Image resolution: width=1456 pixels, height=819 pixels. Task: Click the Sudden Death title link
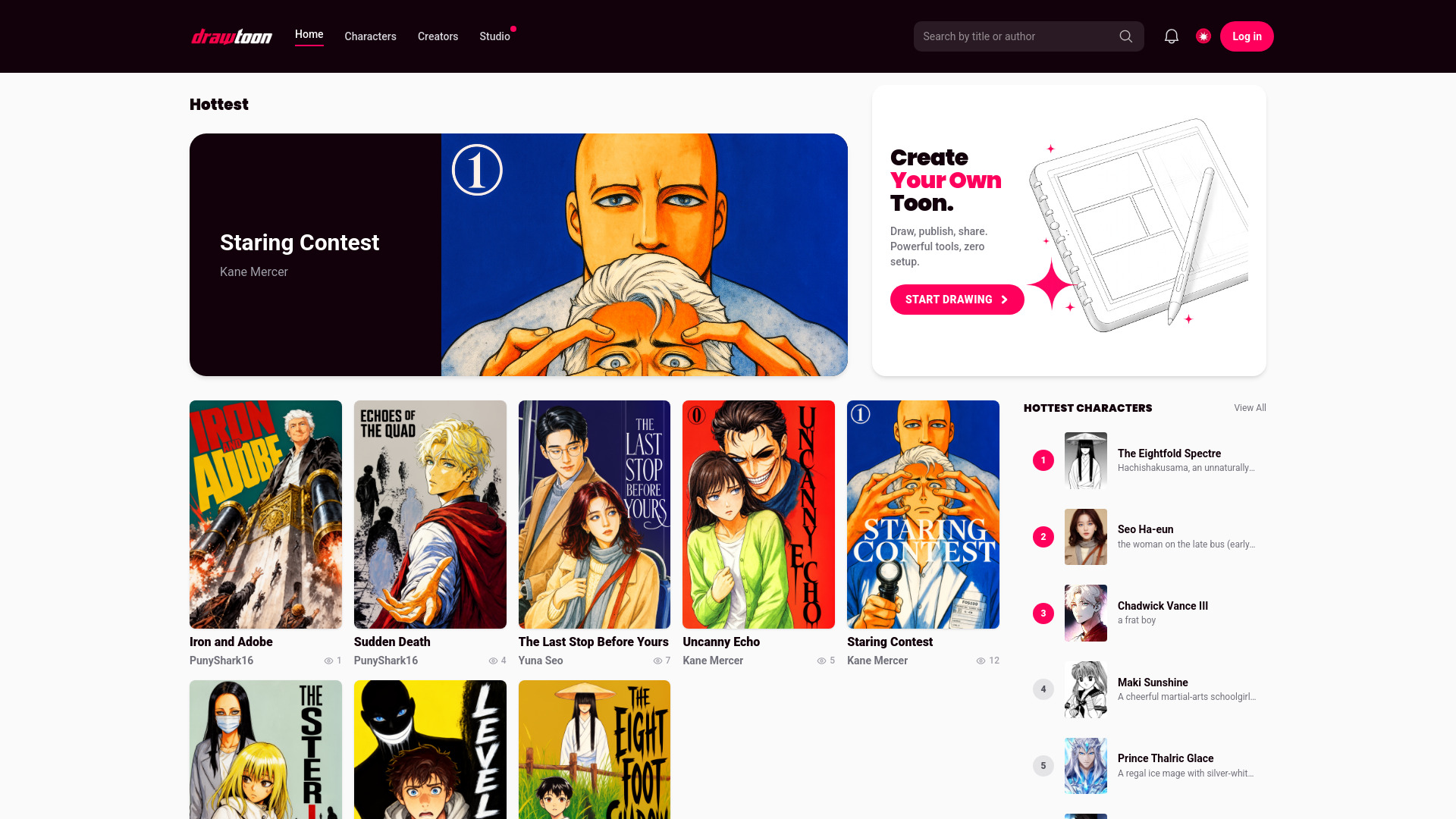click(x=392, y=642)
